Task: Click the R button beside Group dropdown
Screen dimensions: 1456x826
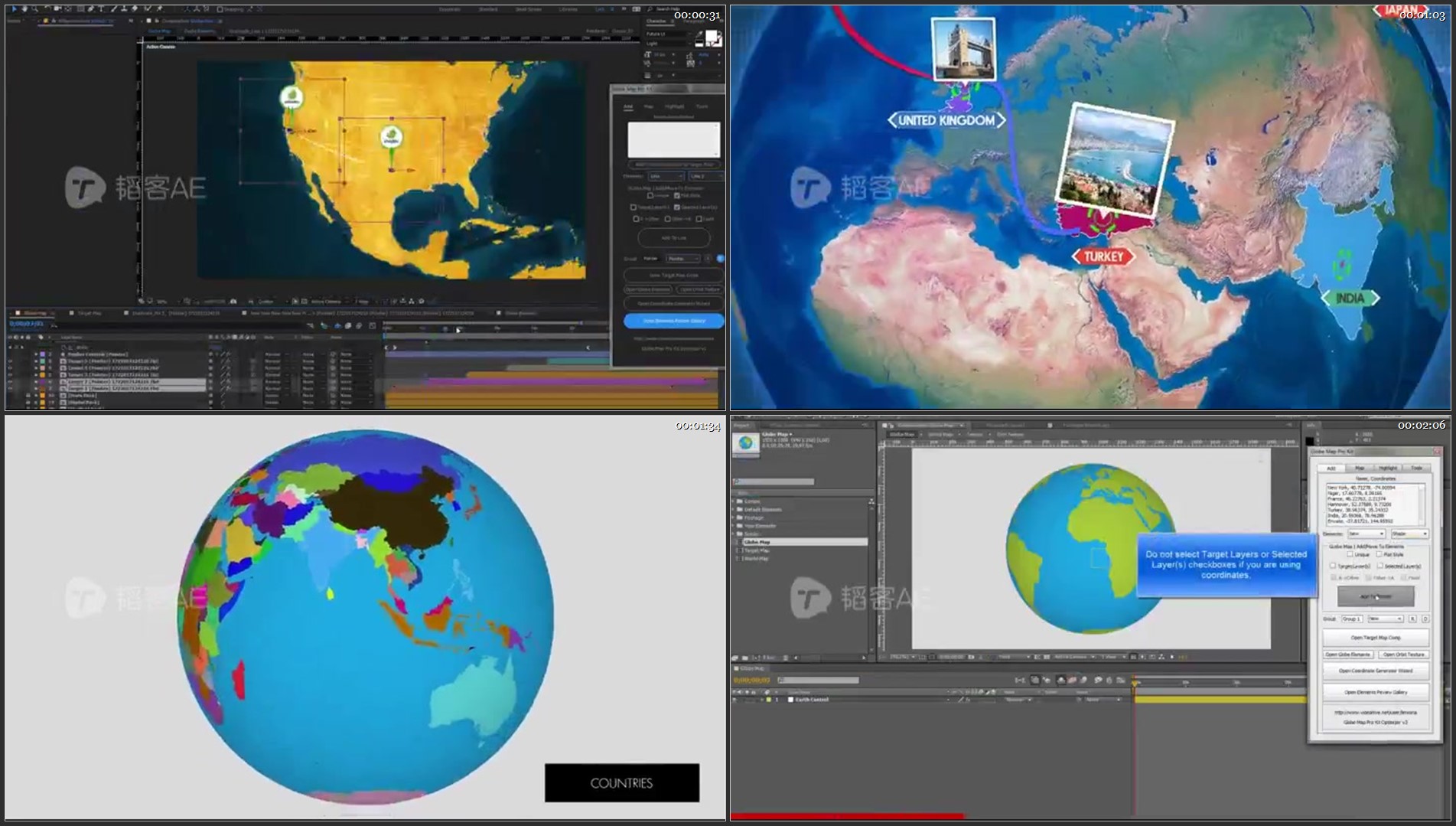Action: [x=1412, y=619]
